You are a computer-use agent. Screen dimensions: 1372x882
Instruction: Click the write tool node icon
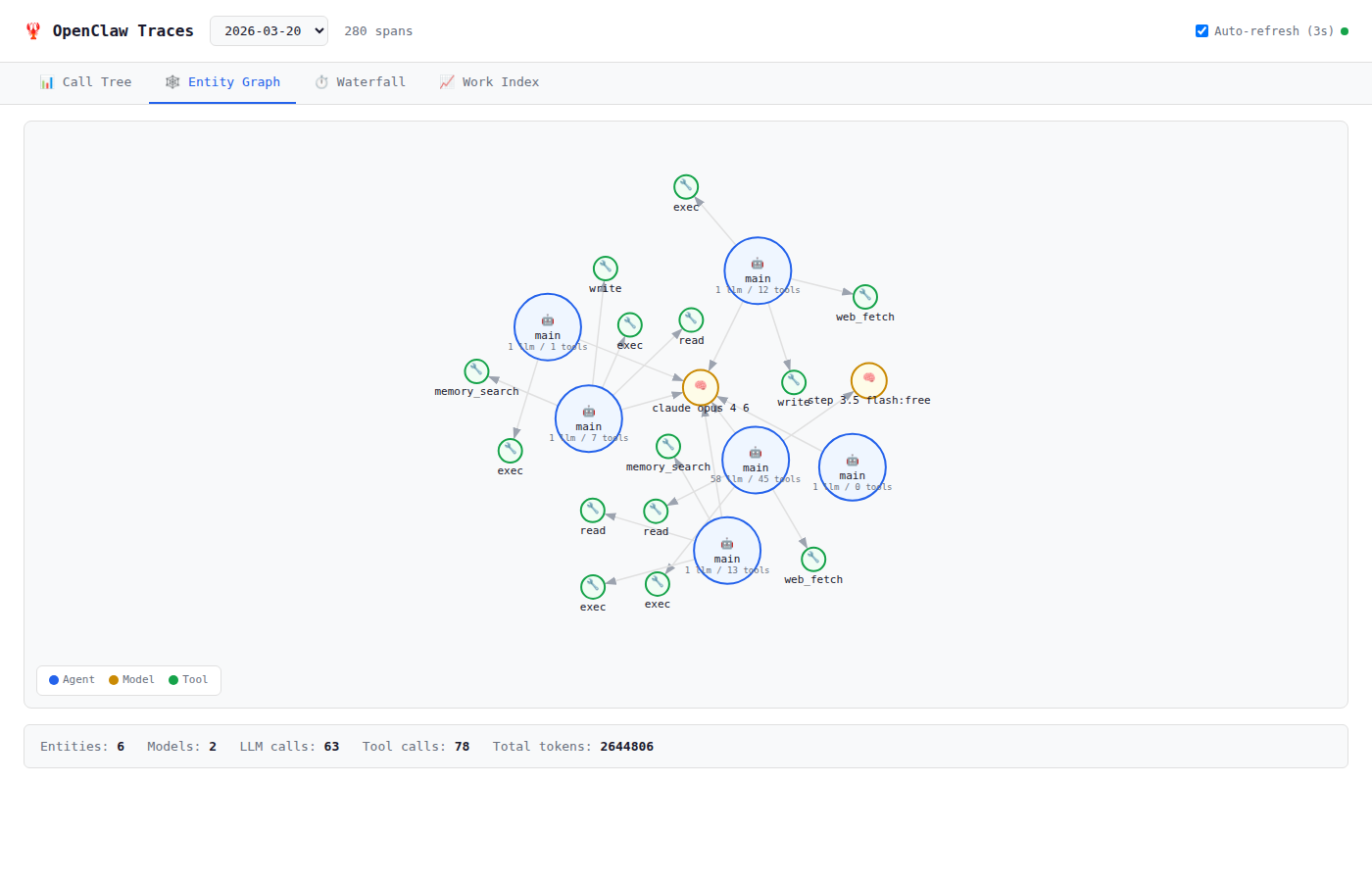click(x=605, y=268)
